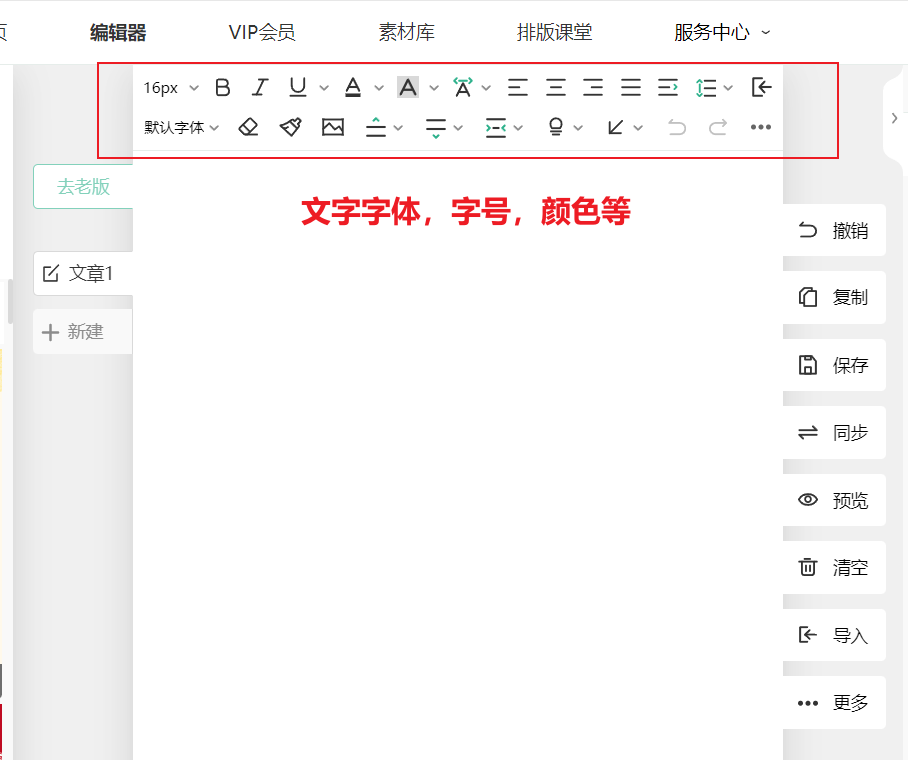Center-align the text
908x760 pixels.
[x=555, y=88]
